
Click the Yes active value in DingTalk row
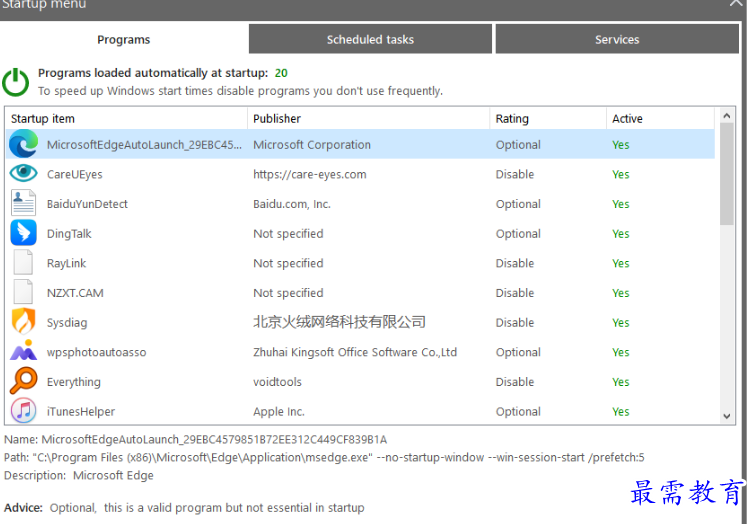click(621, 234)
